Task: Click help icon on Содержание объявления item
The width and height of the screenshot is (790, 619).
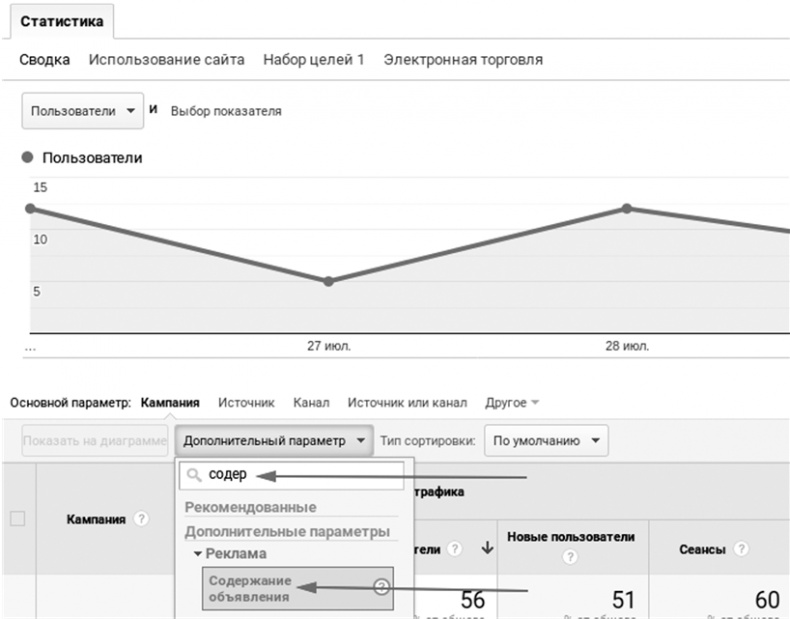Action: pyautogui.click(x=380, y=588)
